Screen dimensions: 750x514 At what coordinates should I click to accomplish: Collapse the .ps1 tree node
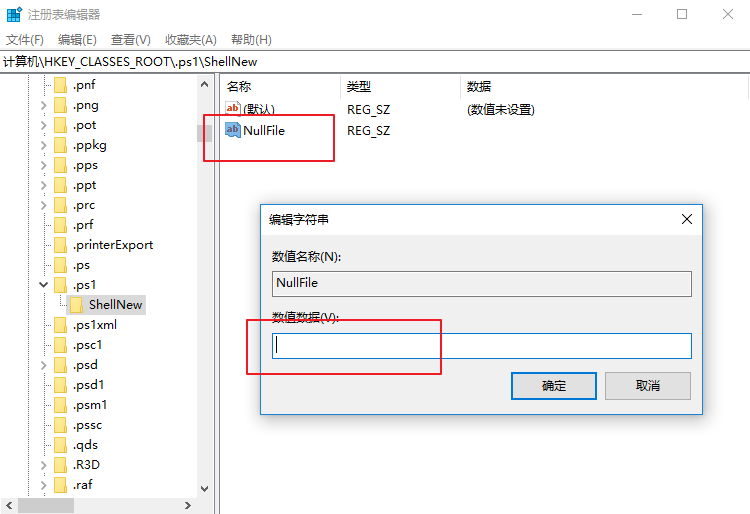pos(43,285)
